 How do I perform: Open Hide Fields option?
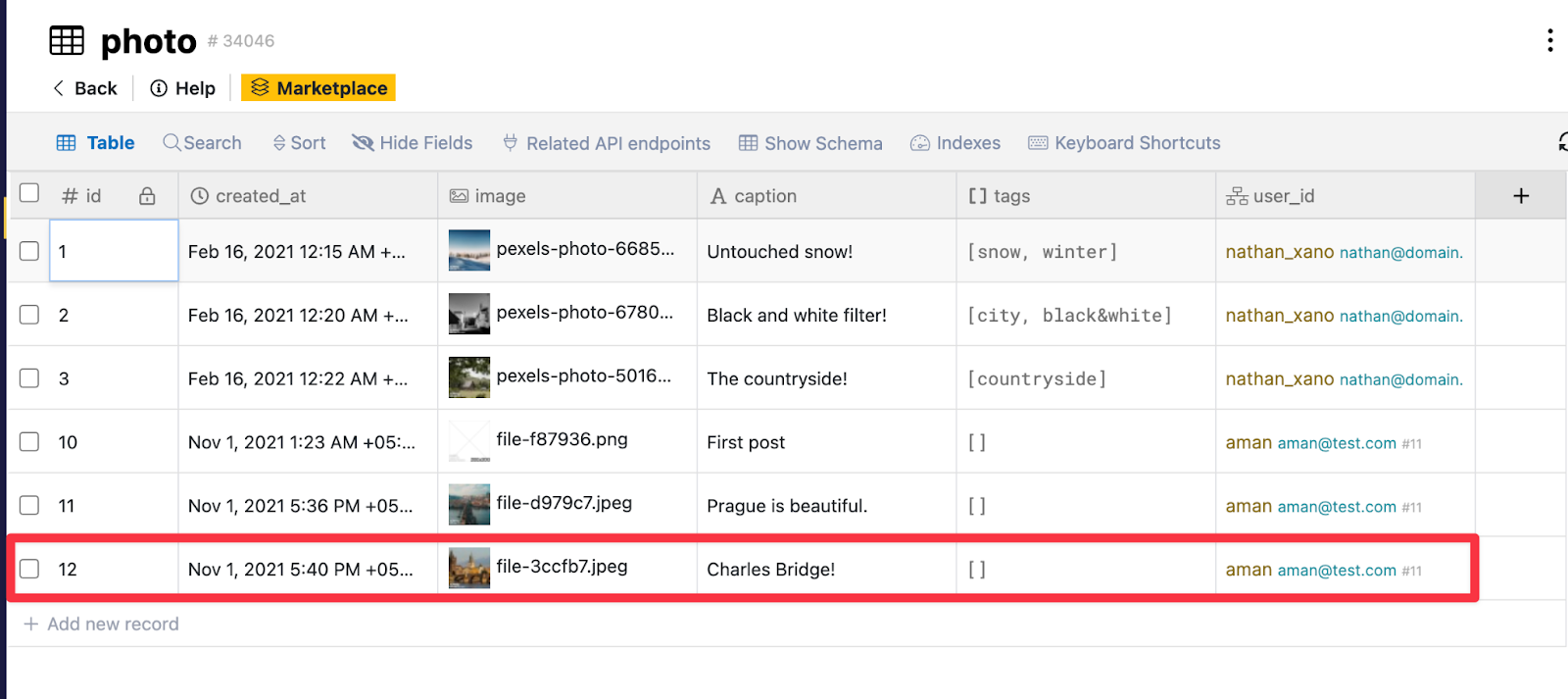(x=413, y=143)
